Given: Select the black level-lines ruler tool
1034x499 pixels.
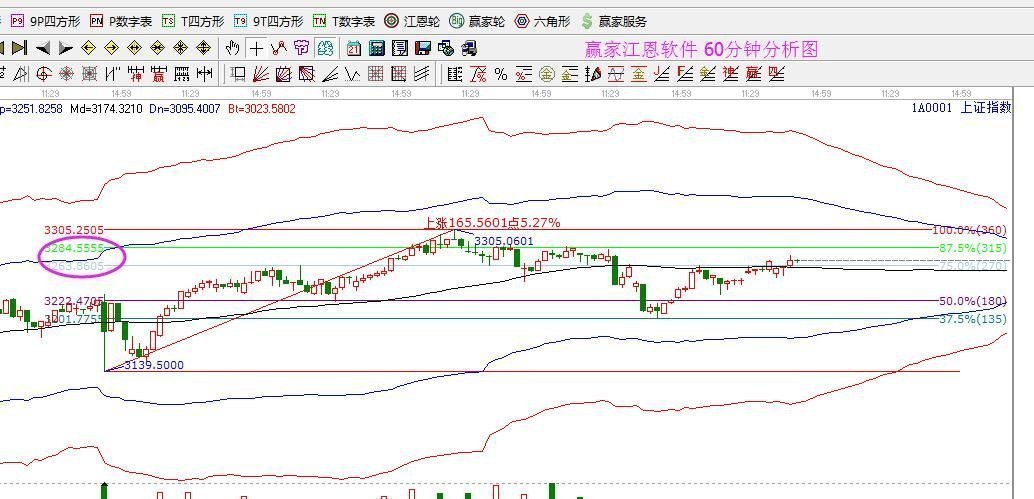Looking at the screenshot, I should coord(455,74).
